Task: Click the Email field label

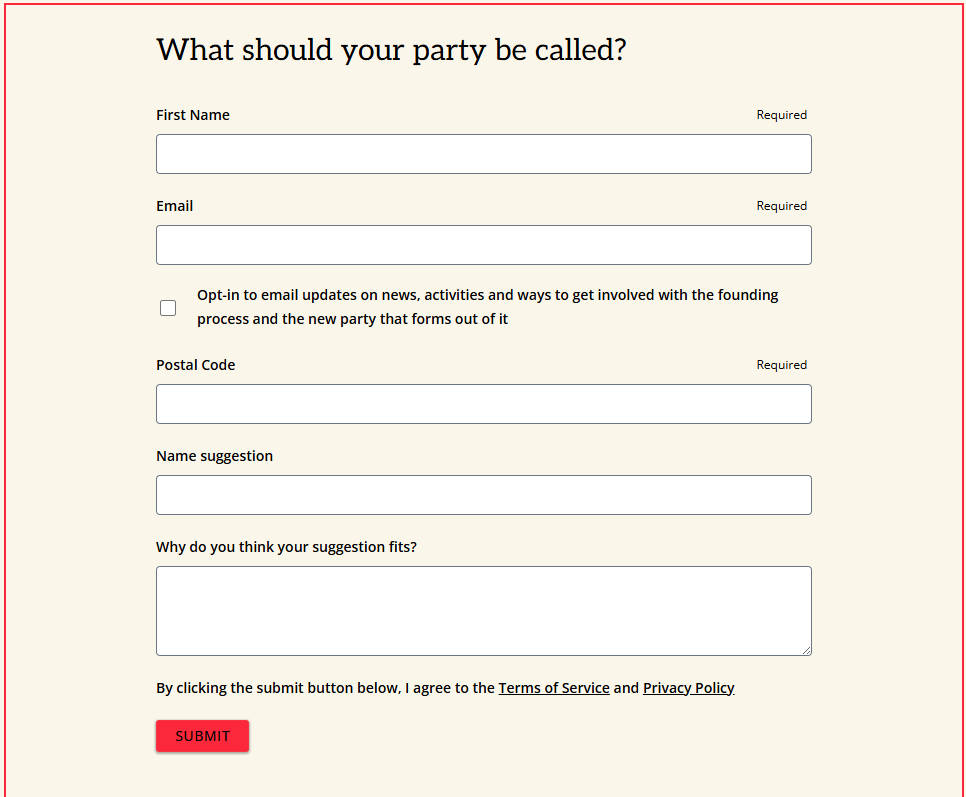Action: 175,206
